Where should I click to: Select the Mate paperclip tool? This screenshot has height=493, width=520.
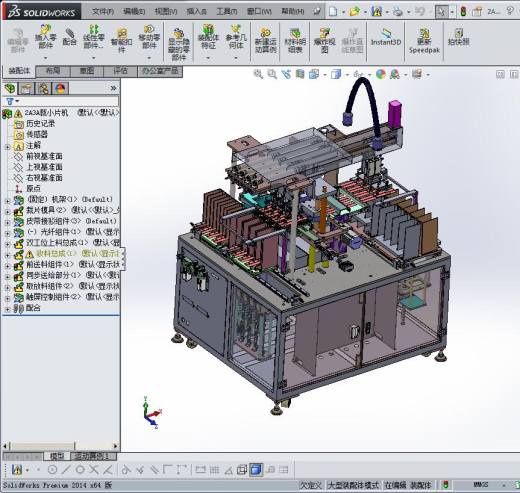(x=70, y=37)
